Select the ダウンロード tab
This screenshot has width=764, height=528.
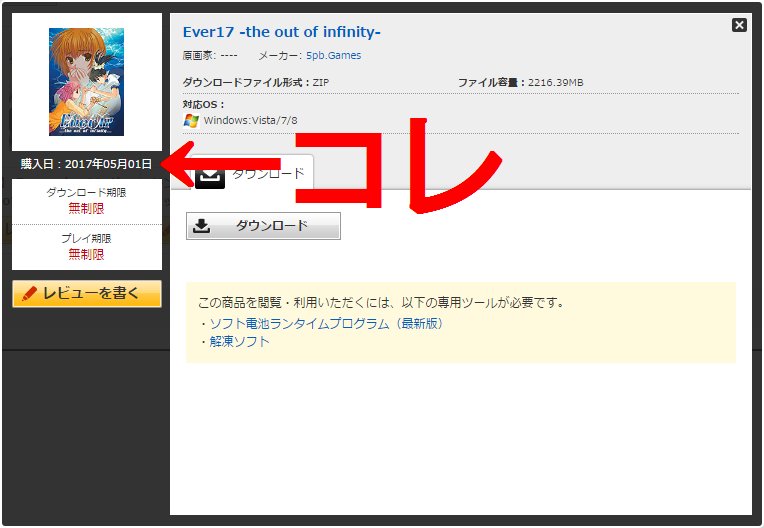pyautogui.click(x=252, y=172)
